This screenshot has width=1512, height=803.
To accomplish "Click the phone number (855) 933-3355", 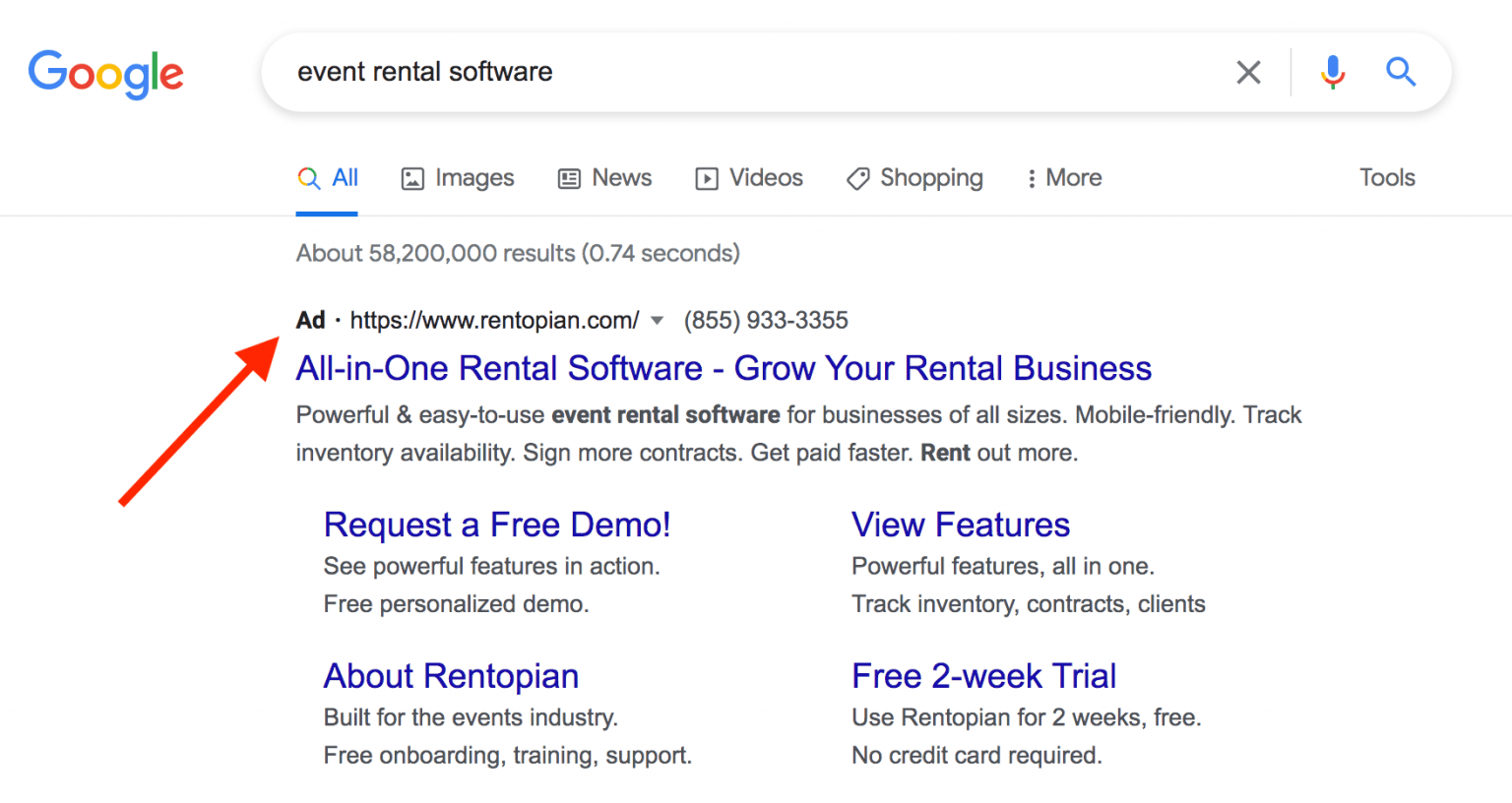I will 766,321.
